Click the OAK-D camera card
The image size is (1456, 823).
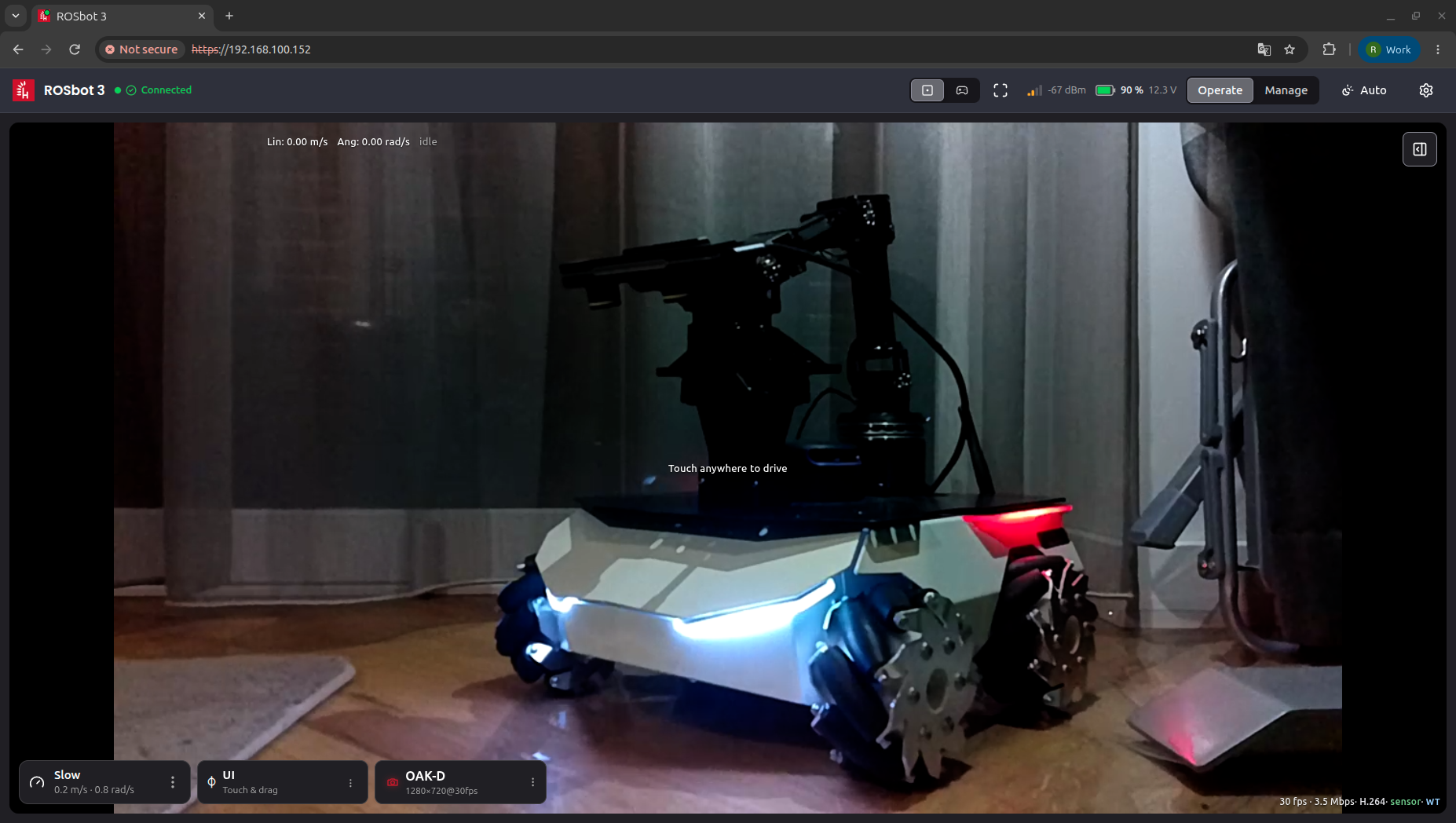pos(460,782)
